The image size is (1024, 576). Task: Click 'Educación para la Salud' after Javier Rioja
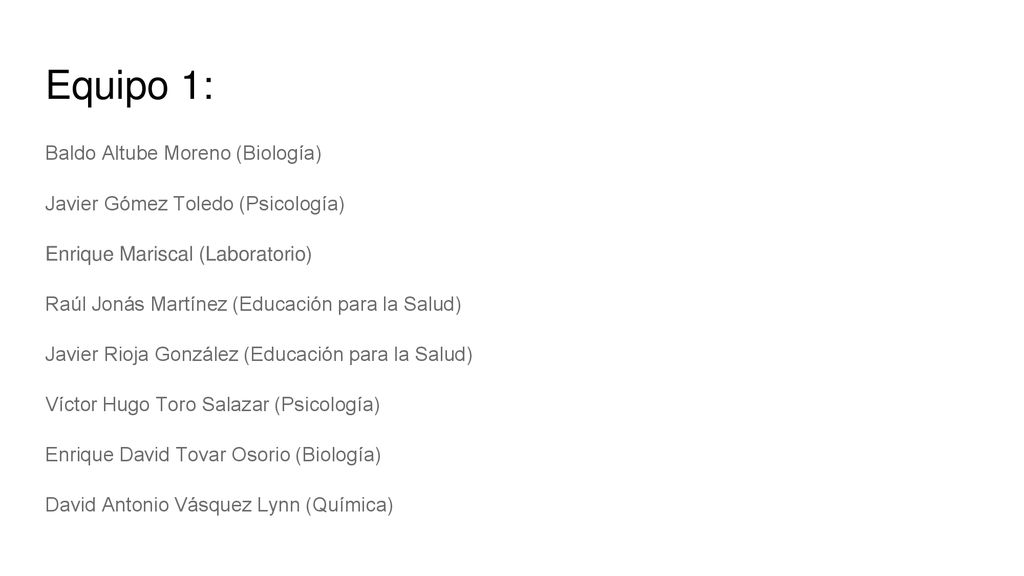click(x=358, y=355)
